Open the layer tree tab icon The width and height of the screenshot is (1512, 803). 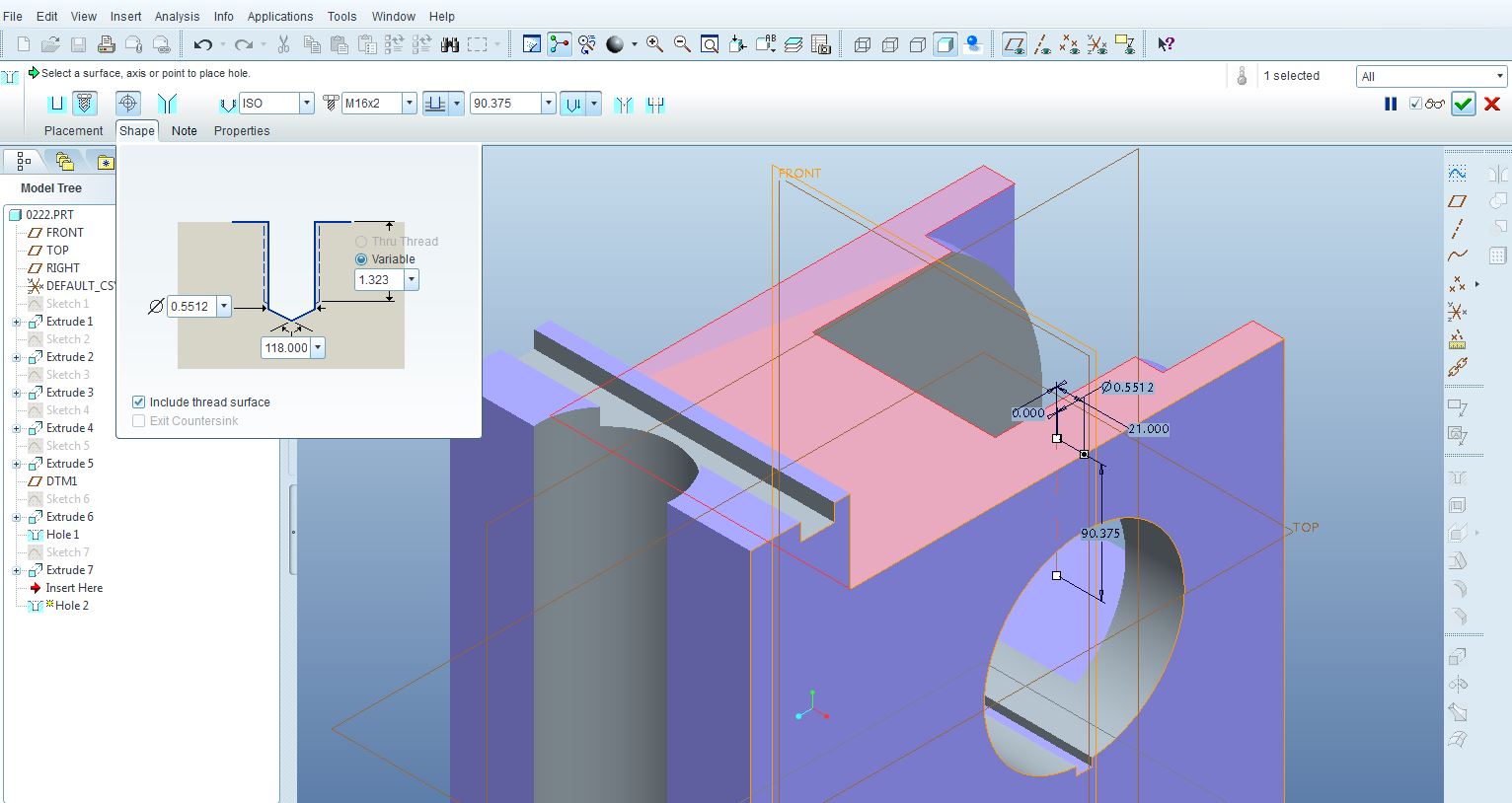click(65, 161)
